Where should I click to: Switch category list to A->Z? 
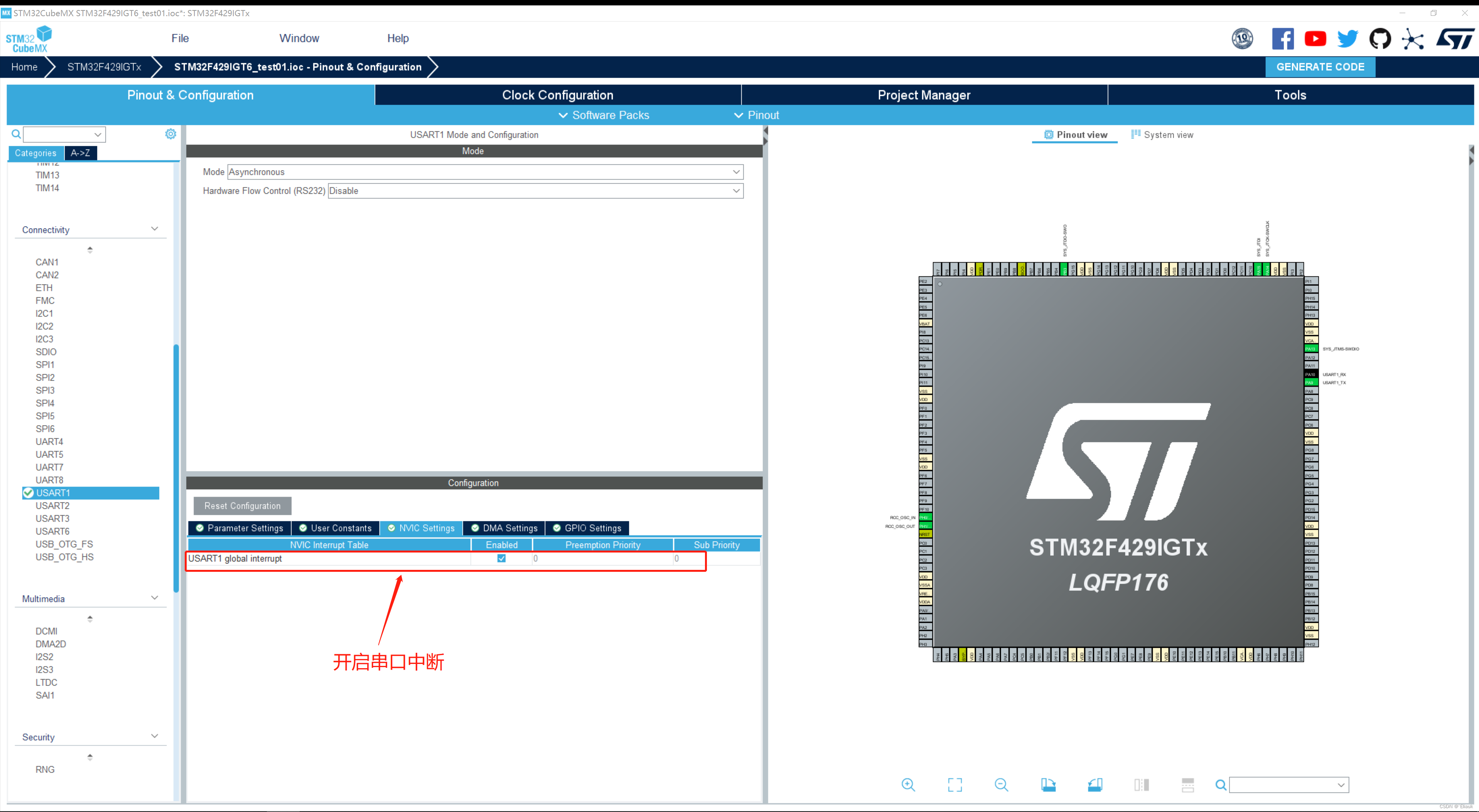[80, 153]
